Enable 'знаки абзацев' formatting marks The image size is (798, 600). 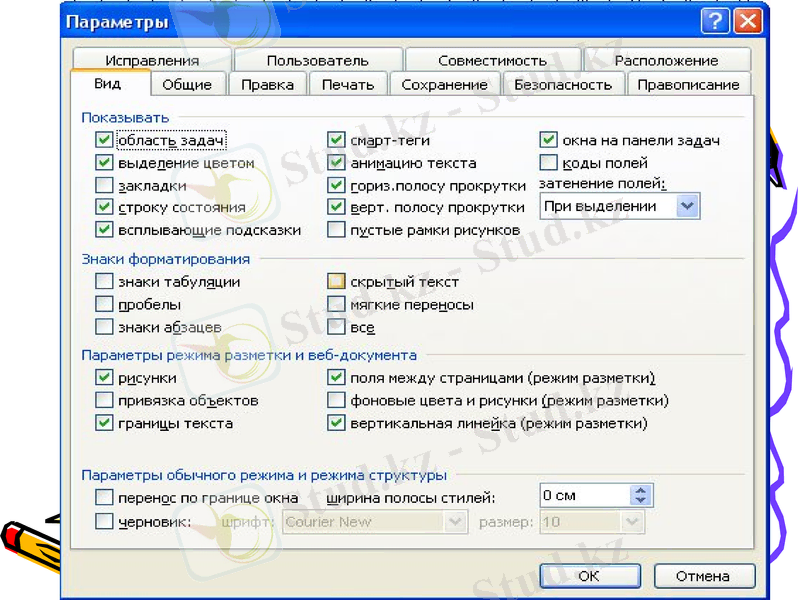[104, 327]
